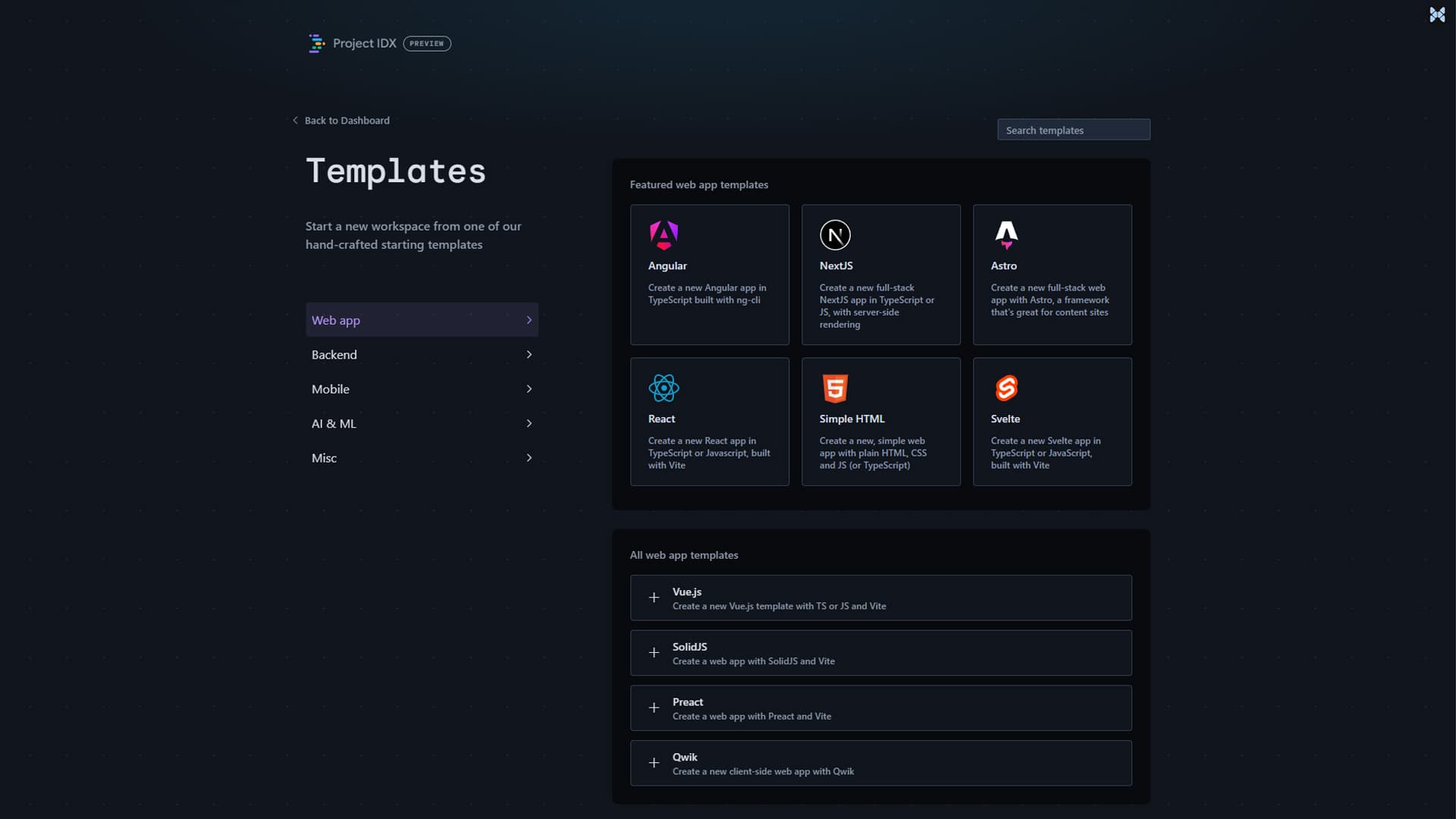Click Svelte description about TypeScript or JavaScript
Image resolution: width=1456 pixels, height=819 pixels.
[1046, 453]
